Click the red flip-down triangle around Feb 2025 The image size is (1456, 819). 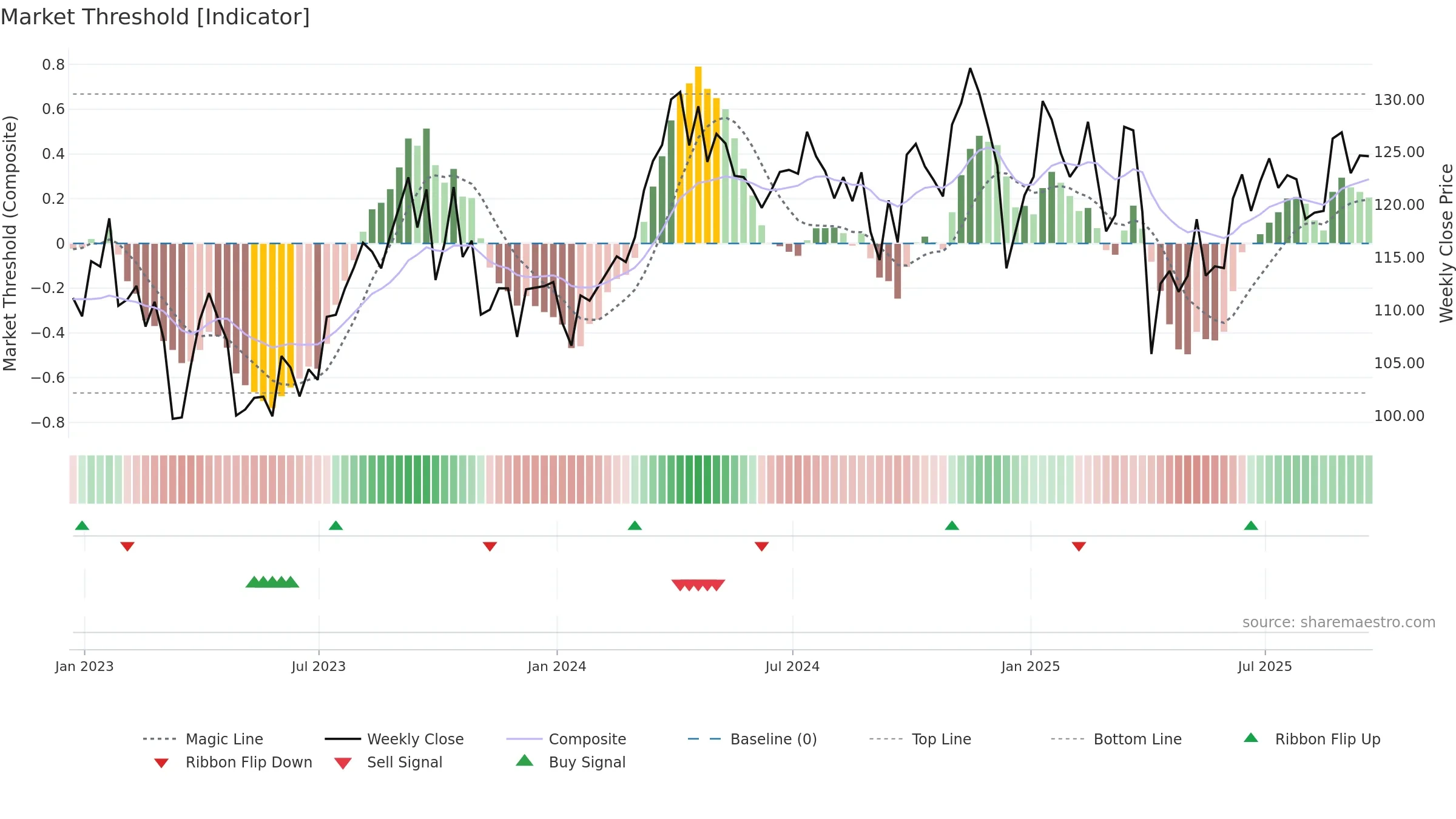click(1079, 547)
